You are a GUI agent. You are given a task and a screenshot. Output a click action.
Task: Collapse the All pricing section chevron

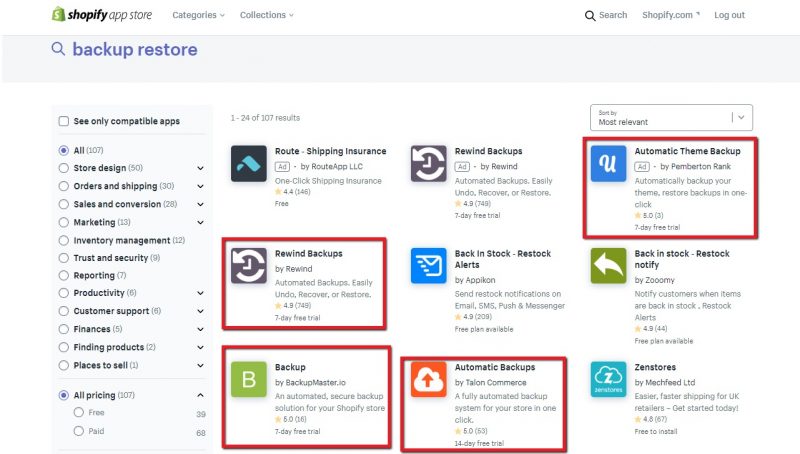[x=201, y=395]
